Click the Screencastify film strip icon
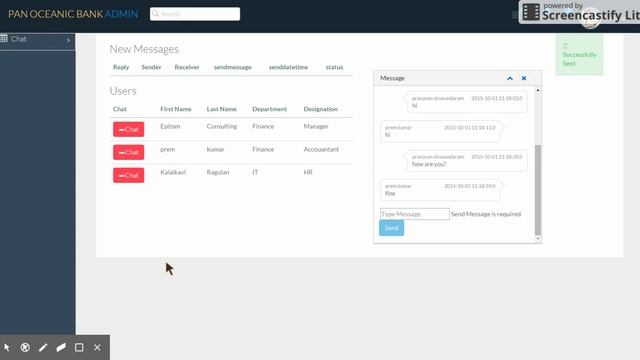640x360 pixels. [x=531, y=12]
